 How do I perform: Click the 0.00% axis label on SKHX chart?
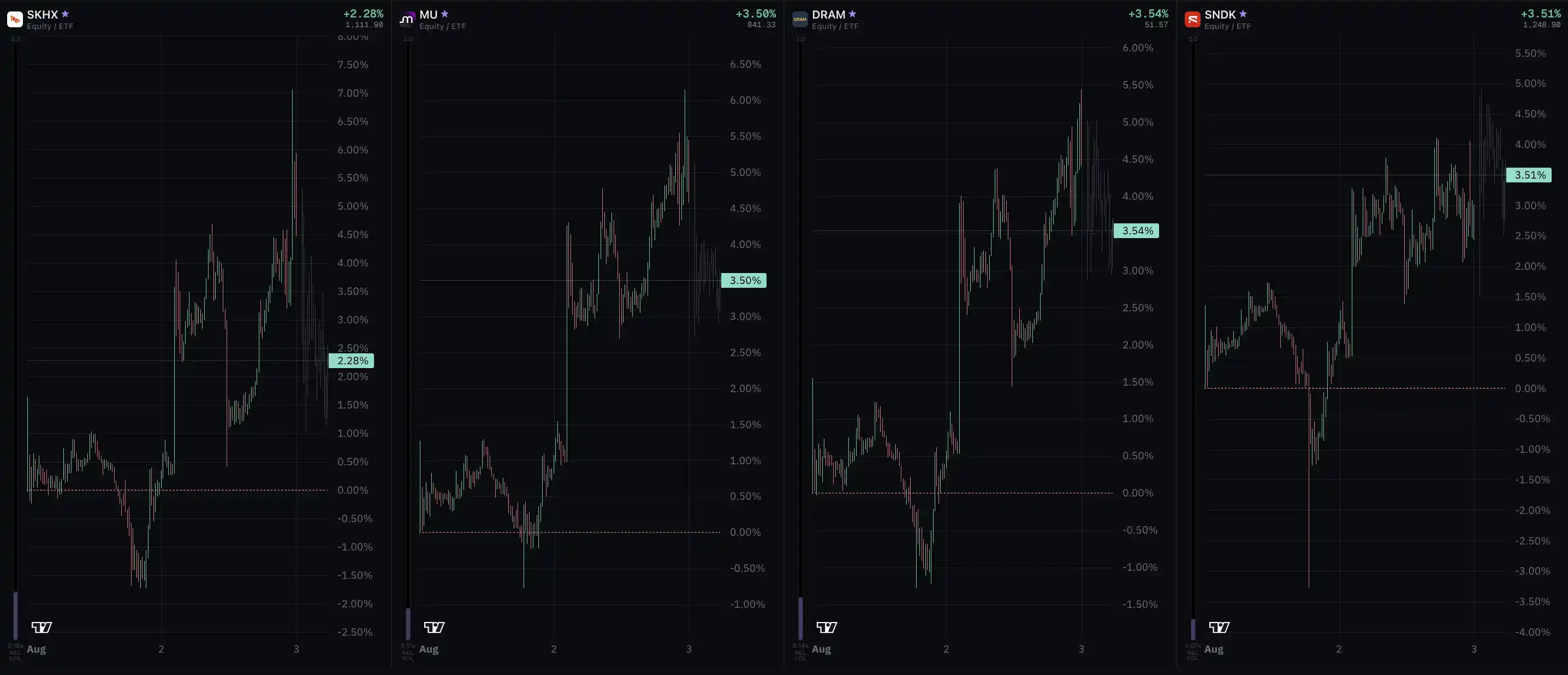coord(353,490)
